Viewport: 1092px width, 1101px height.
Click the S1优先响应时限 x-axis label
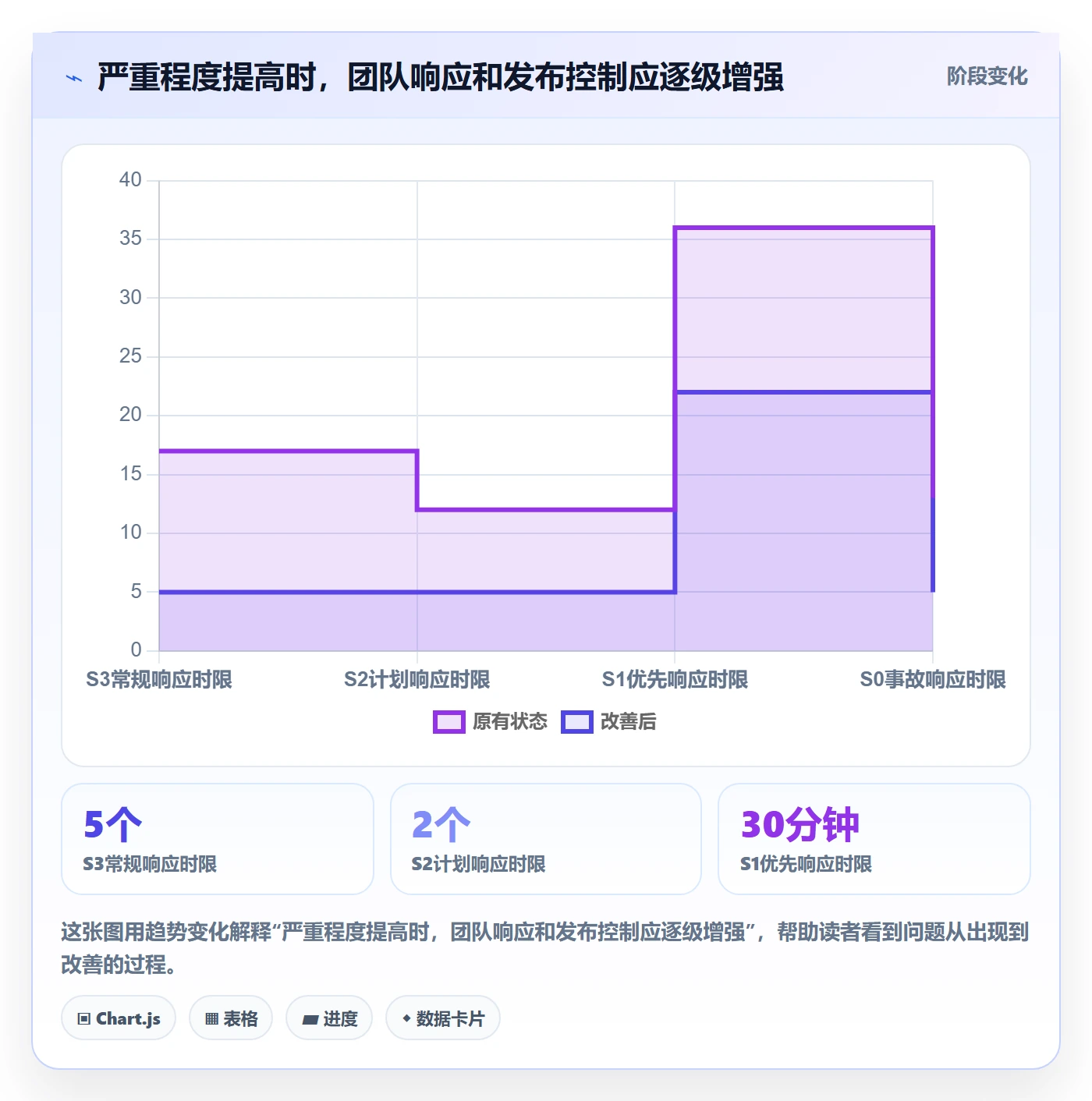coord(675,680)
